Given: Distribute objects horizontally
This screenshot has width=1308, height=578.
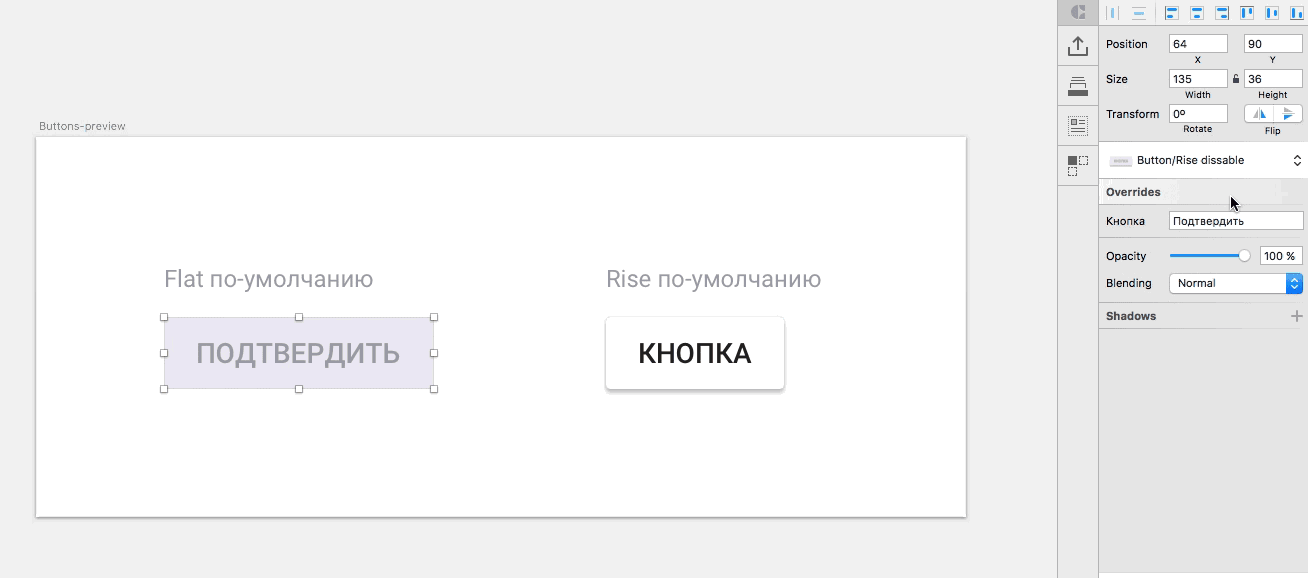Looking at the screenshot, I should click(1112, 13).
